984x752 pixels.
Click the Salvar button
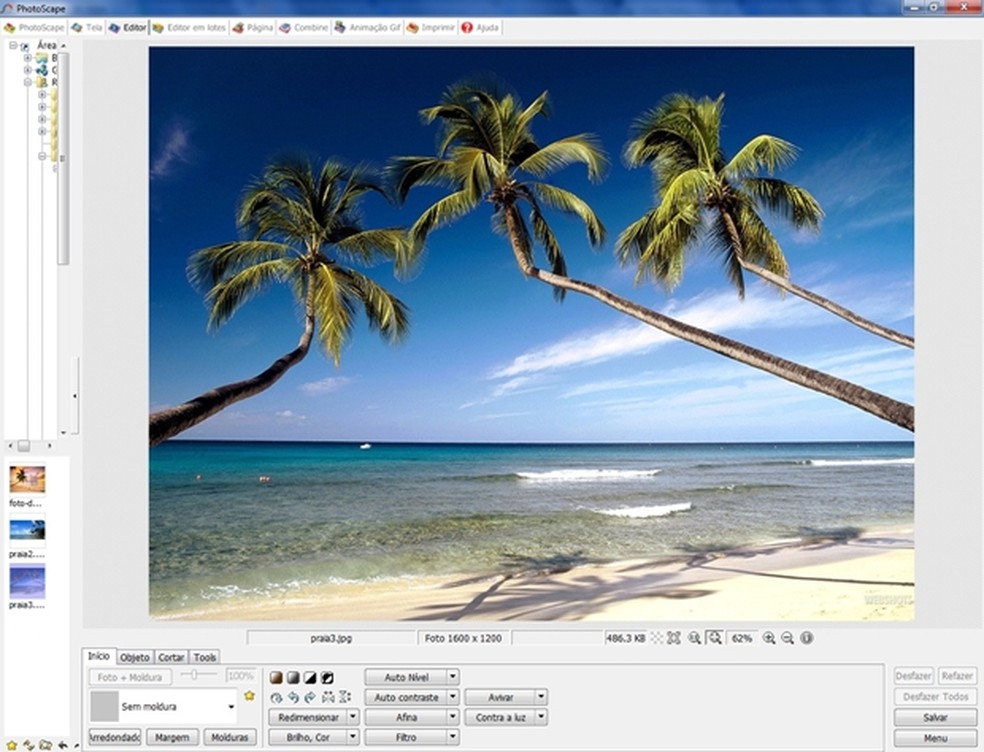(935, 717)
